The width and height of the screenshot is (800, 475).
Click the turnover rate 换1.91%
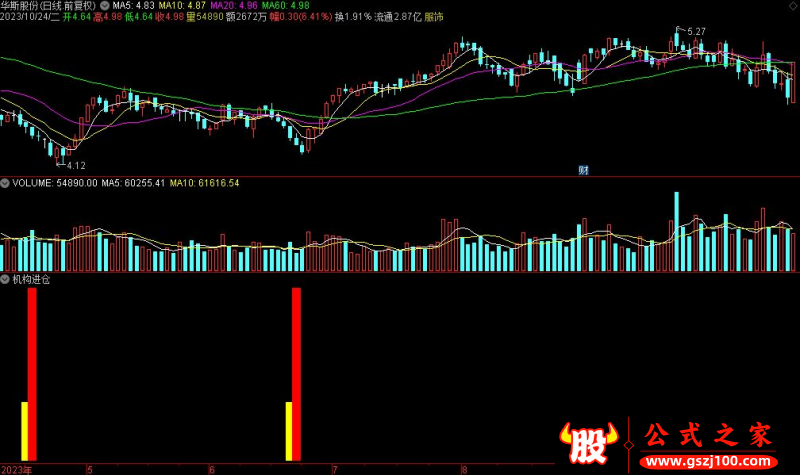(x=353, y=17)
